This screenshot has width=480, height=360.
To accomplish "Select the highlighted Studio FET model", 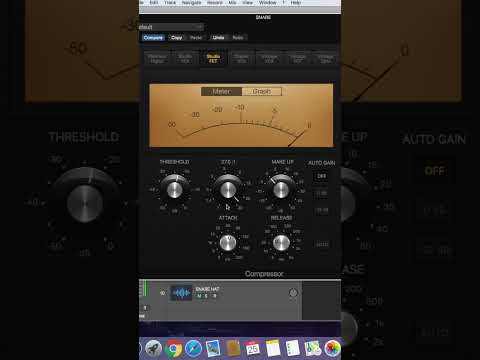I will pyautogui.click(x=213, y=59).
